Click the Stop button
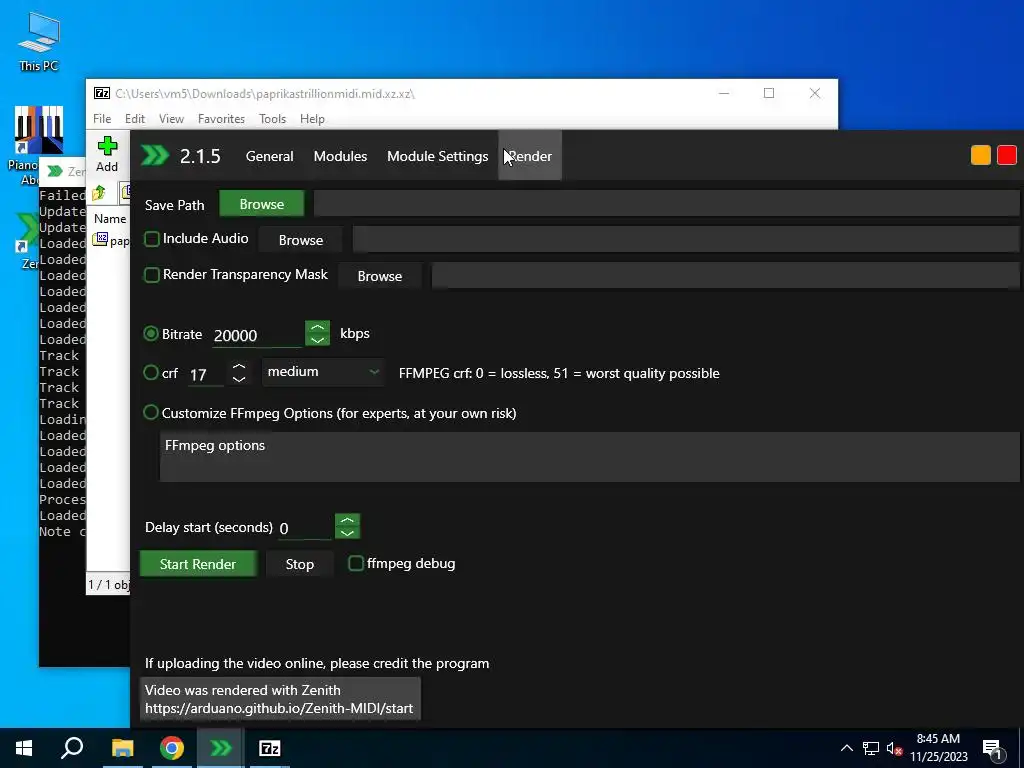The image size is (1024, 768). click(x=300, y=564)
